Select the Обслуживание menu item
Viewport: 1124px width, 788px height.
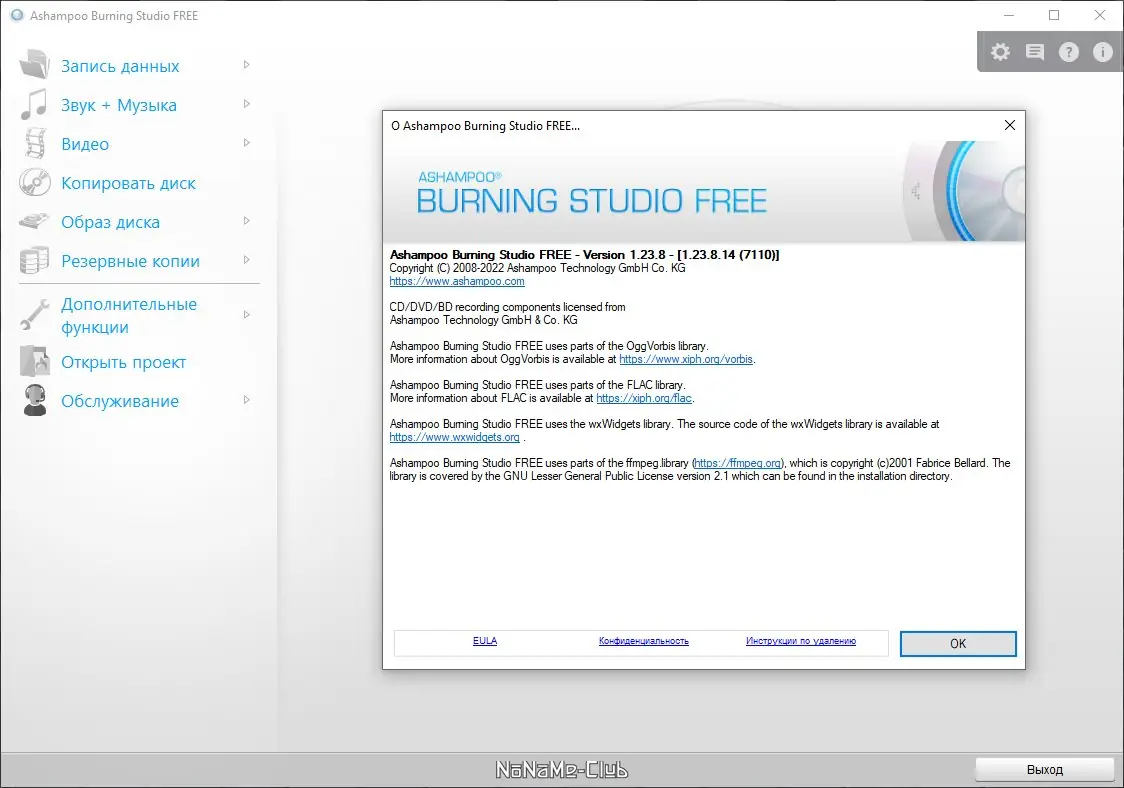click(x=120, y=401)
